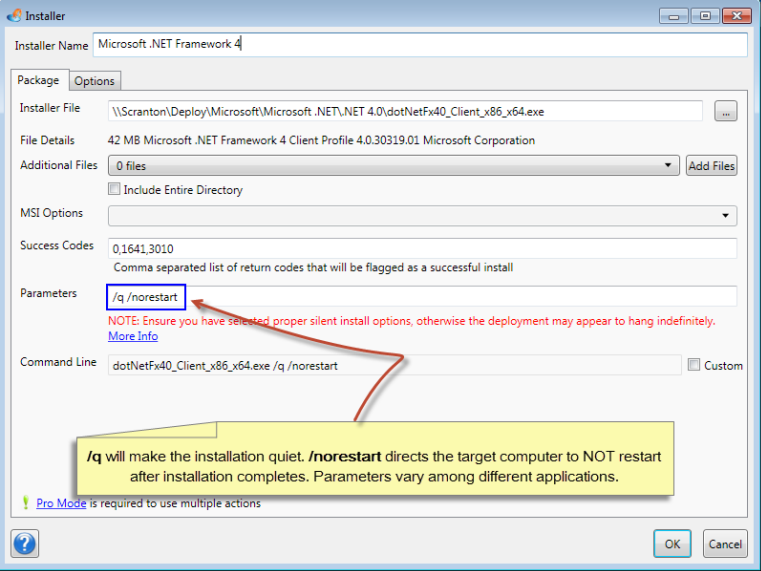The height and width of the screenshot is (571, 761).
Task: Close the Installer window
Action: tap(736, 16)
